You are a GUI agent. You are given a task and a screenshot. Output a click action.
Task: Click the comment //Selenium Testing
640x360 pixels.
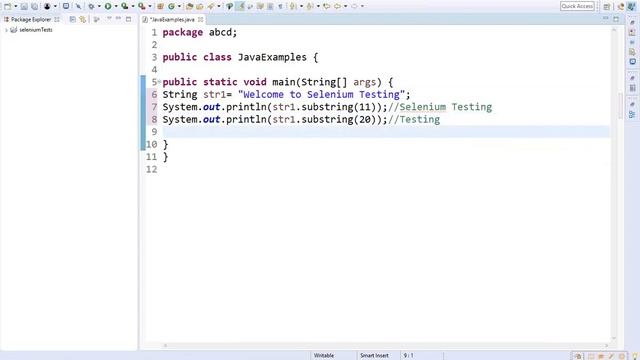tap(440, 107)
